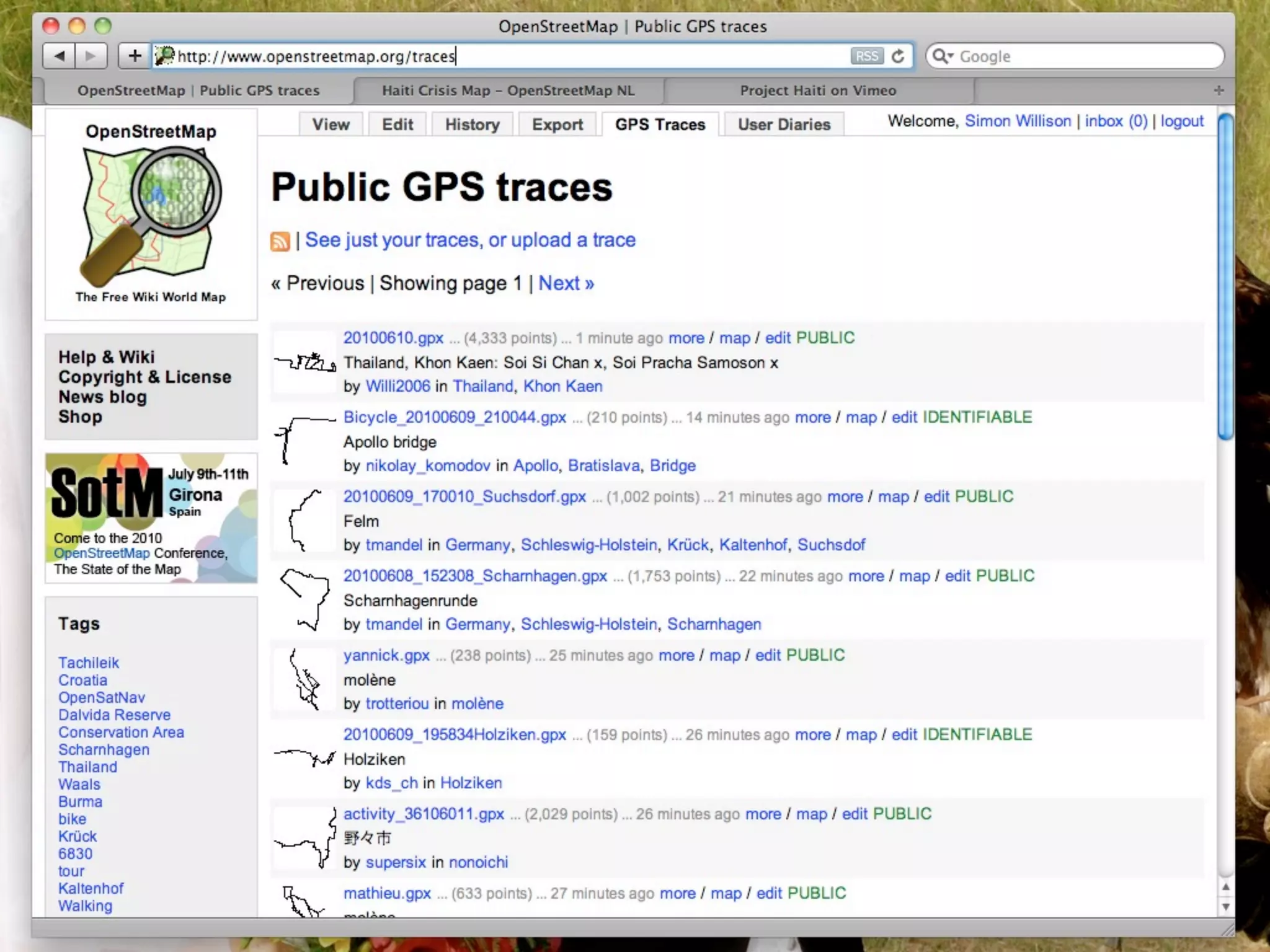
Task: Click the scrollbar down arrow
Action: [x=1225, y=907]
